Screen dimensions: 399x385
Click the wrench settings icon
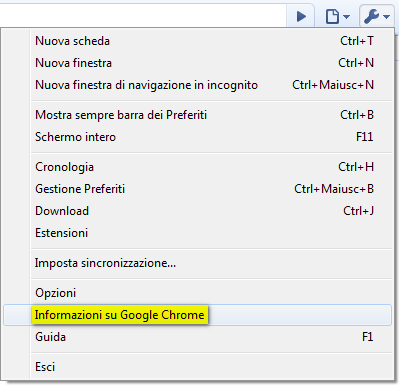coord(371,16)
